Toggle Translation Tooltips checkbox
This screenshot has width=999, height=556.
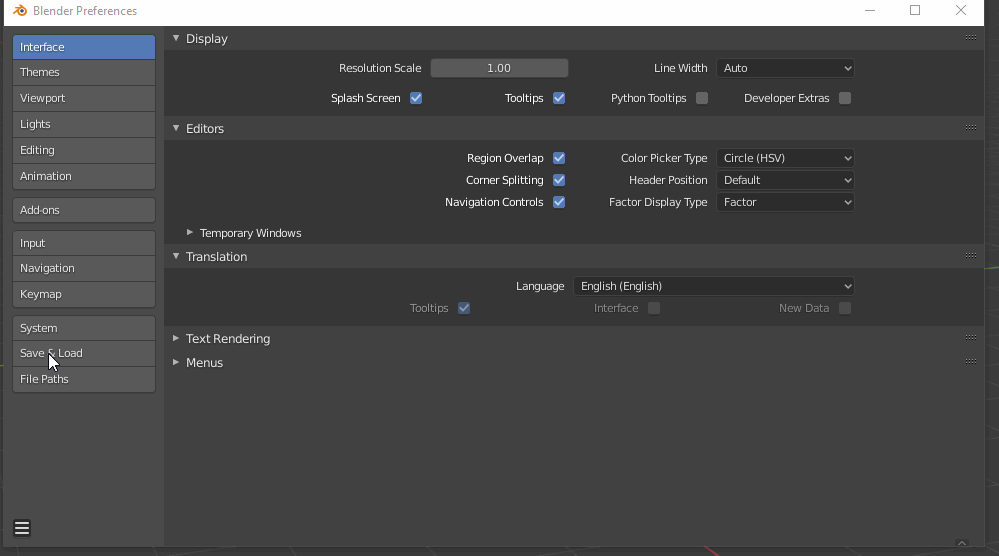pos(464,308)
